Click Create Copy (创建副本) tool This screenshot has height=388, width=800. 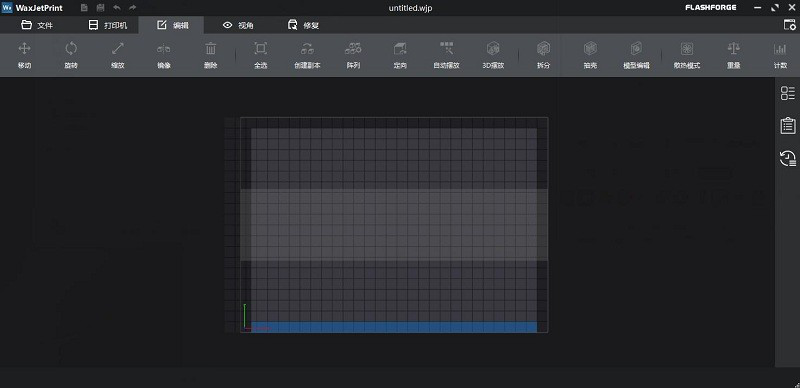point(307,55)
